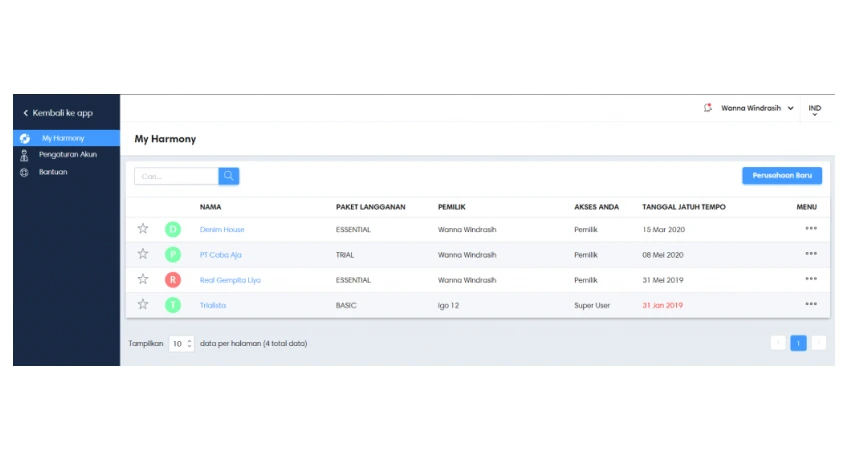
Task: Star Real Gempita Liya as favorite
Action: tap(143, 279)
